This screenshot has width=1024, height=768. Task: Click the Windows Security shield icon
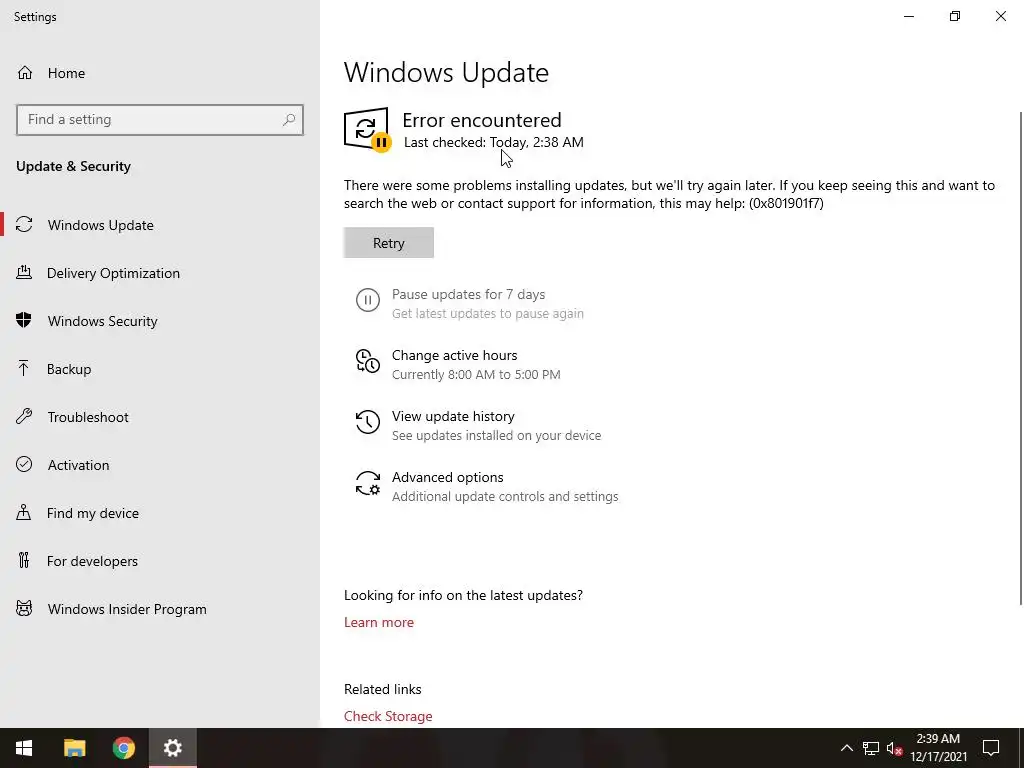[24, 320]
